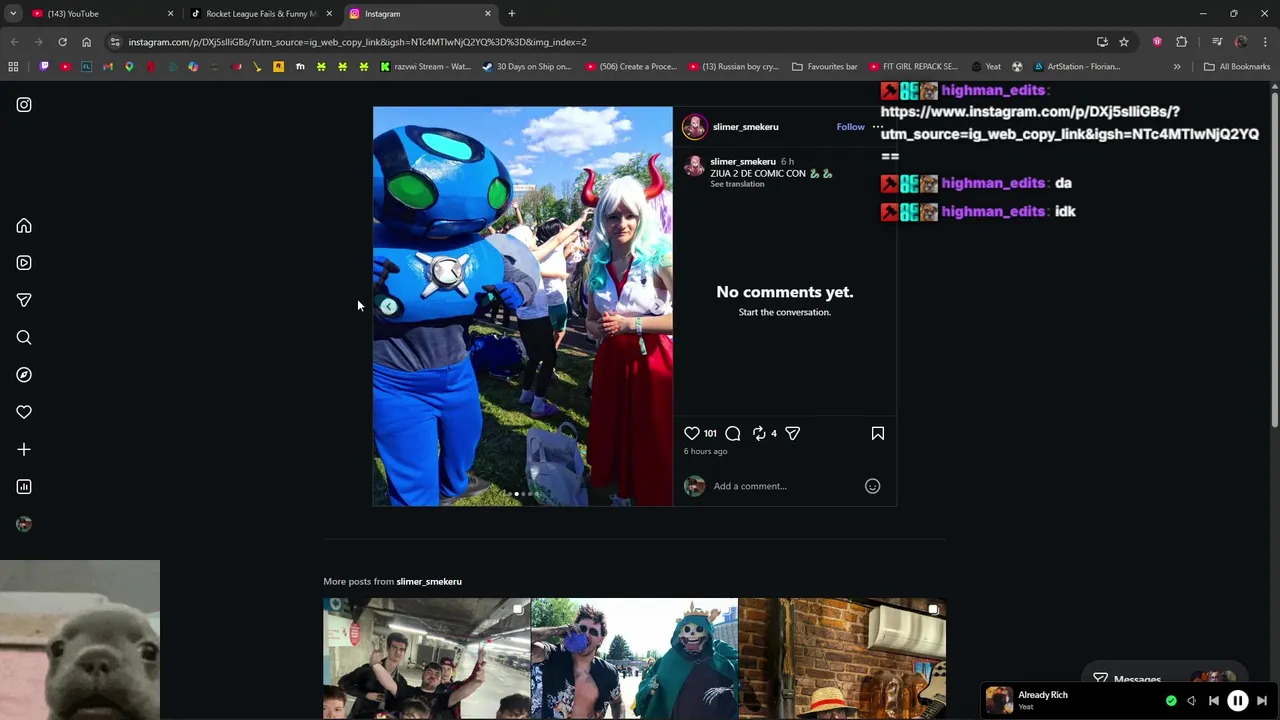This screenshot has width=1280, height=720.
Task: Save the post with bookmark icon
Action: click(878, 433)
